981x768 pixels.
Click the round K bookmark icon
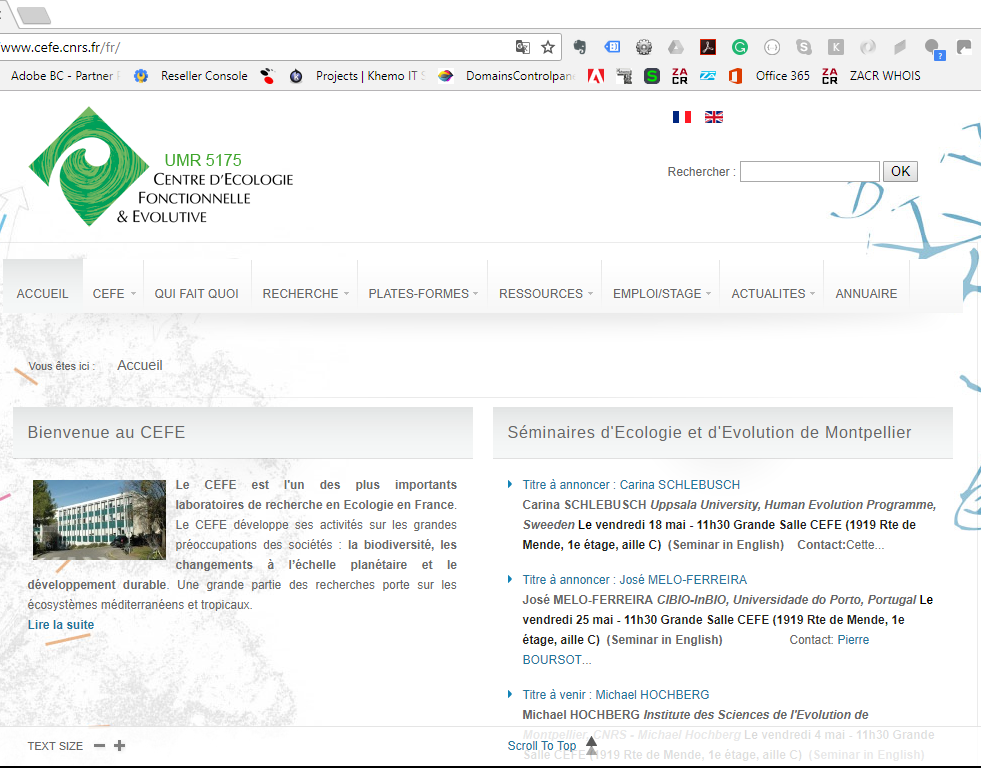pos(296,76)
